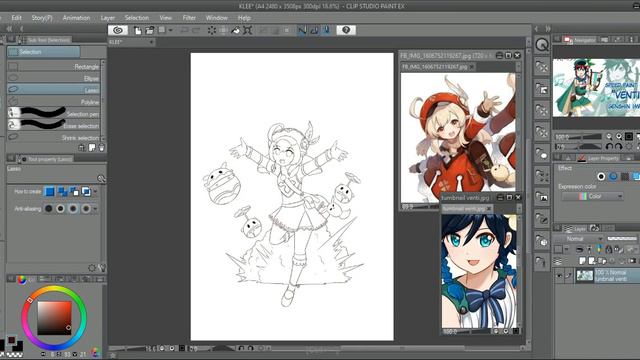The height and width of the screenshot is (360, 640).
Task: Expand the How to create dropdown arrow
Action: coord(96,191)
